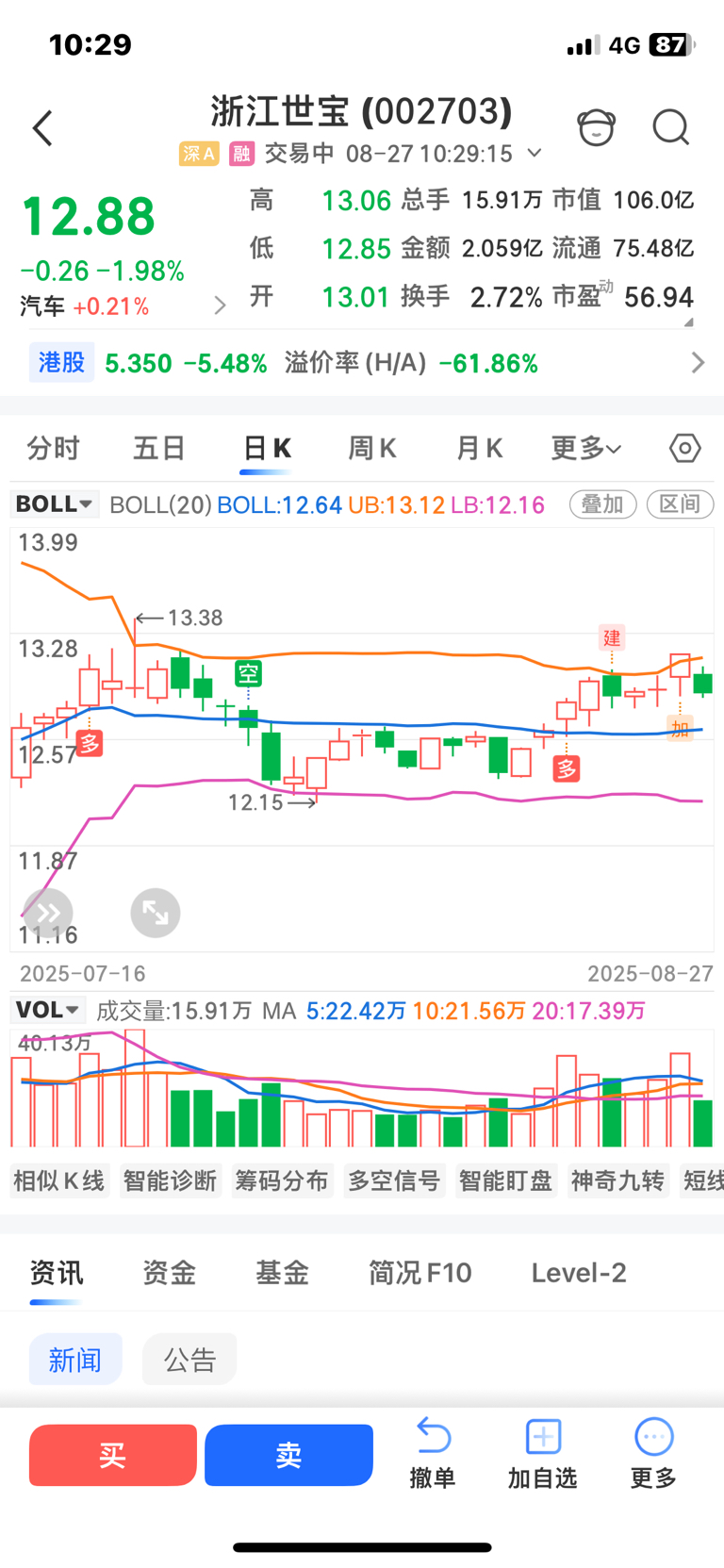Tap the BOLL(20) parameter label
This screenshot has width=724, height=1568.
point(160,504)
